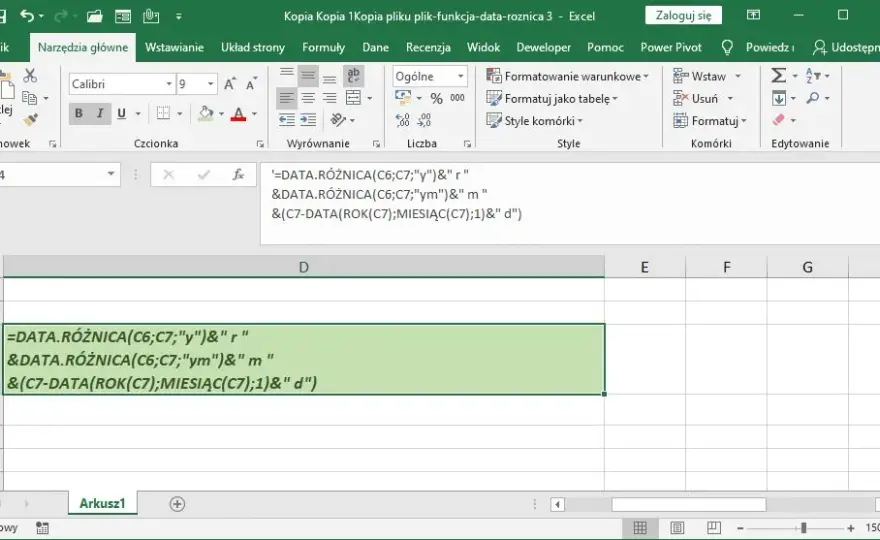The height and width of the screenshot is (540, 880).
Task: Click the Clear eraser icon
Action: [778, 120]
